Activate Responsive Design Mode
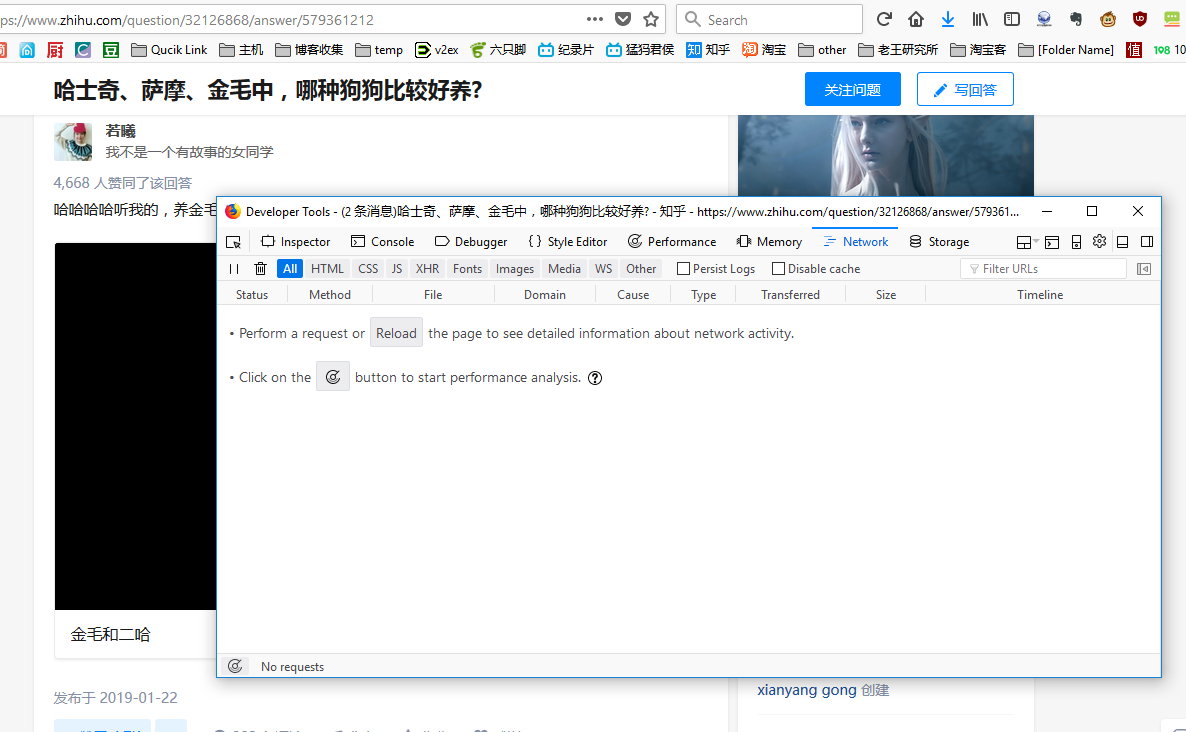1186x732 pixels. click(1076, 241)
